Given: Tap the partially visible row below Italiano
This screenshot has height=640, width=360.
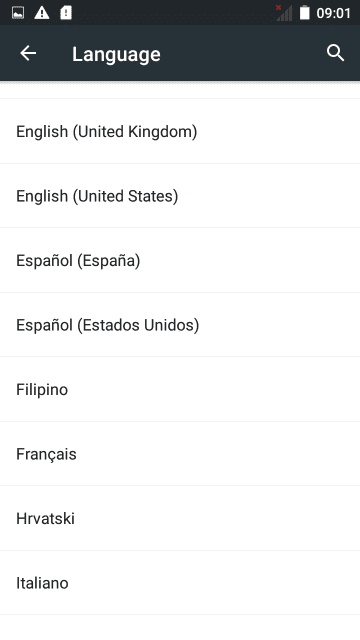Looking at the screenshot, I should [180, 627].
